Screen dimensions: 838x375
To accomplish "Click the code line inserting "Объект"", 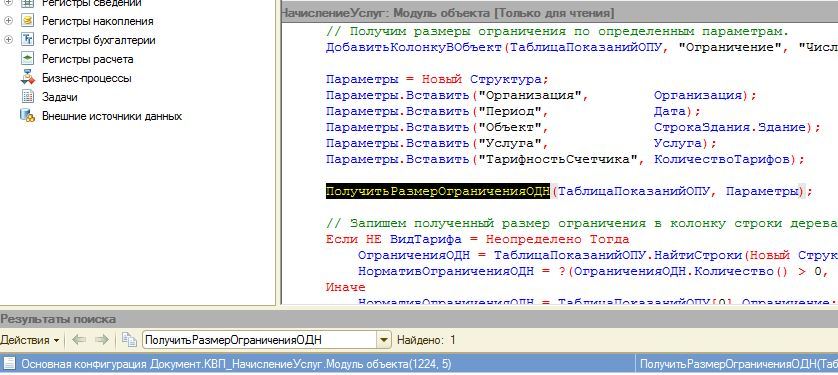I will pos(573,127).
